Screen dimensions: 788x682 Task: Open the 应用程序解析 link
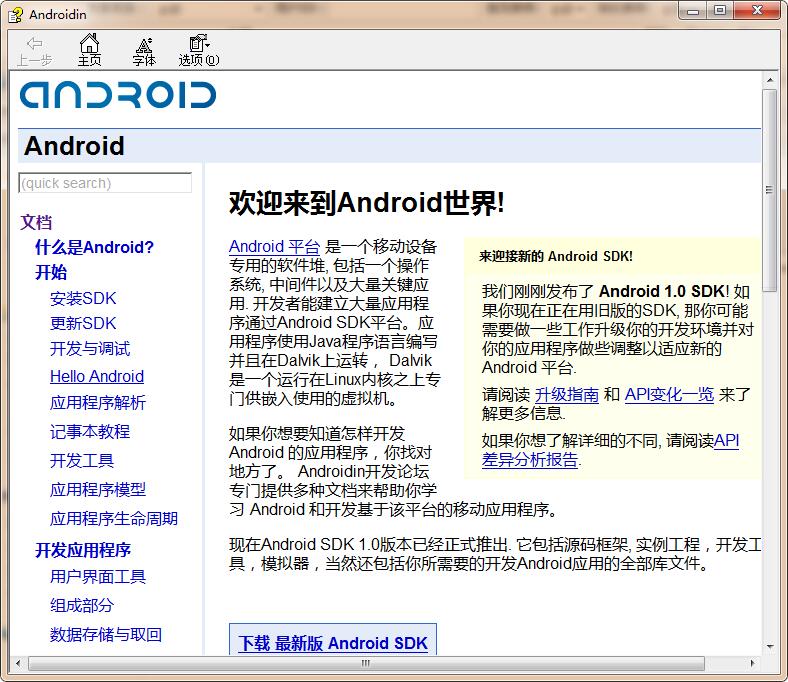coord(98,403)
